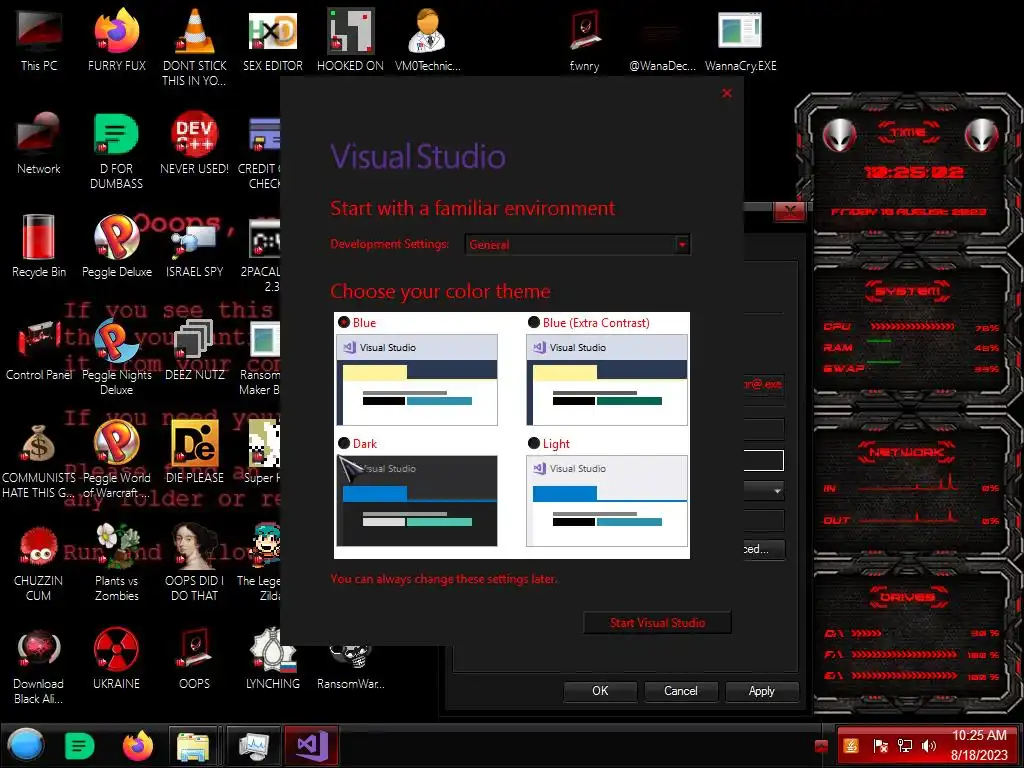The image size is (1024, 768).
Task: Select the VLC cone desktop icon
Action: click(x=195, y=47)
